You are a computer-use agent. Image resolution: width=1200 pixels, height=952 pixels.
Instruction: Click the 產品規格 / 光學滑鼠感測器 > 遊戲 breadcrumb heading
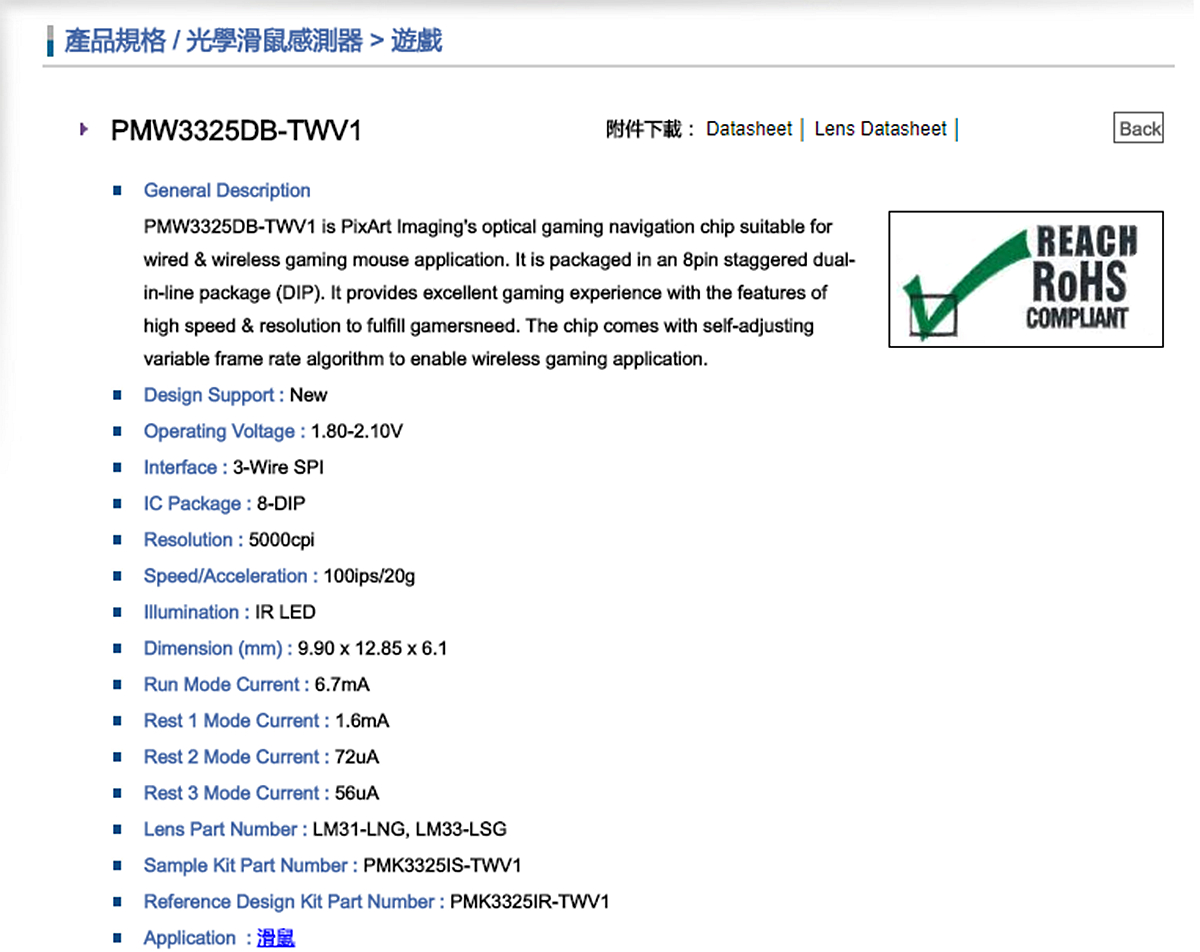[253, 42]
